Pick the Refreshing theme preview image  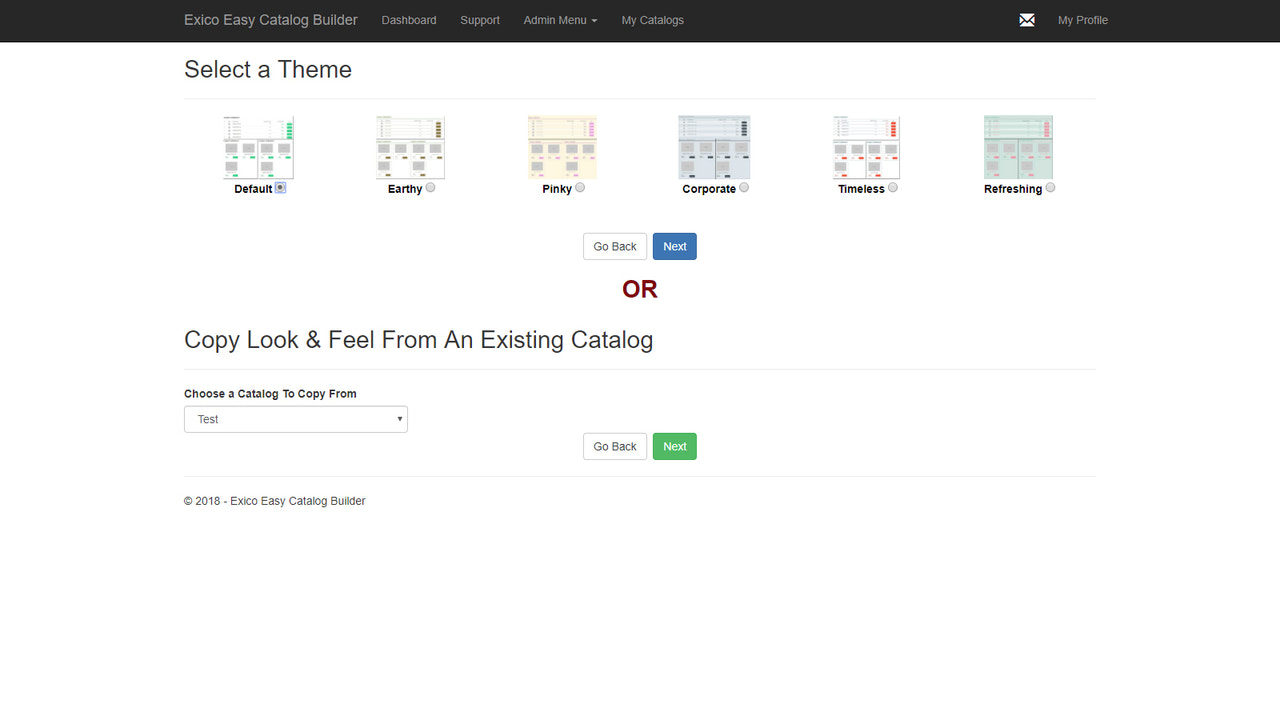pos(1018,148)
